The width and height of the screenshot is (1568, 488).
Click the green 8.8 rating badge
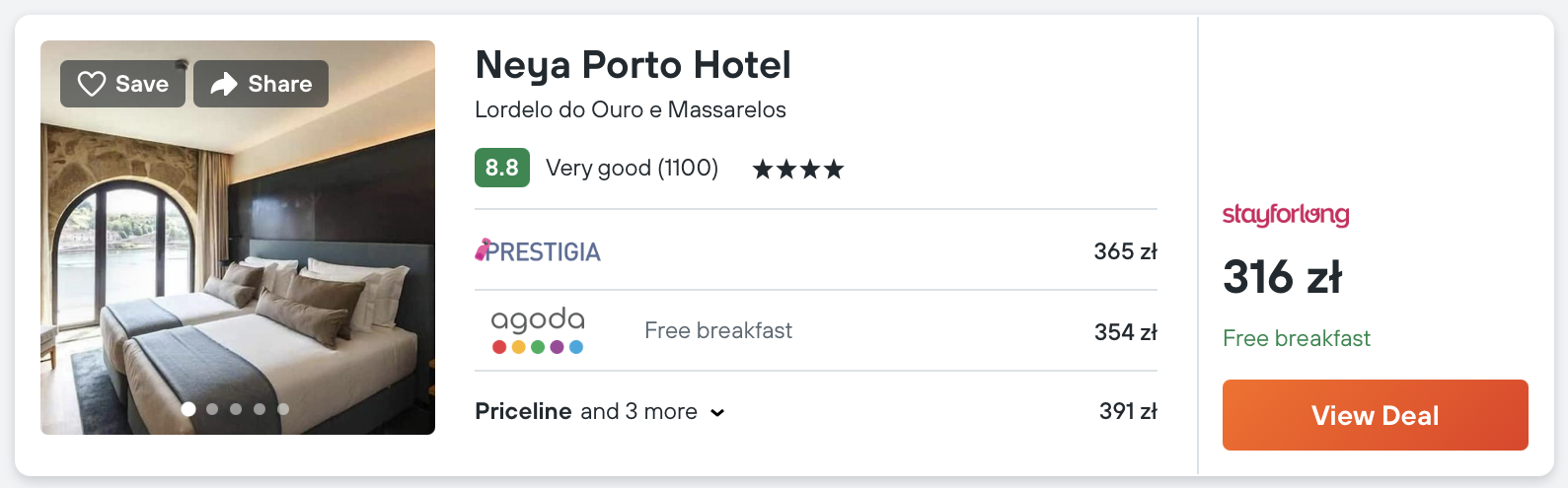point(501,168)
